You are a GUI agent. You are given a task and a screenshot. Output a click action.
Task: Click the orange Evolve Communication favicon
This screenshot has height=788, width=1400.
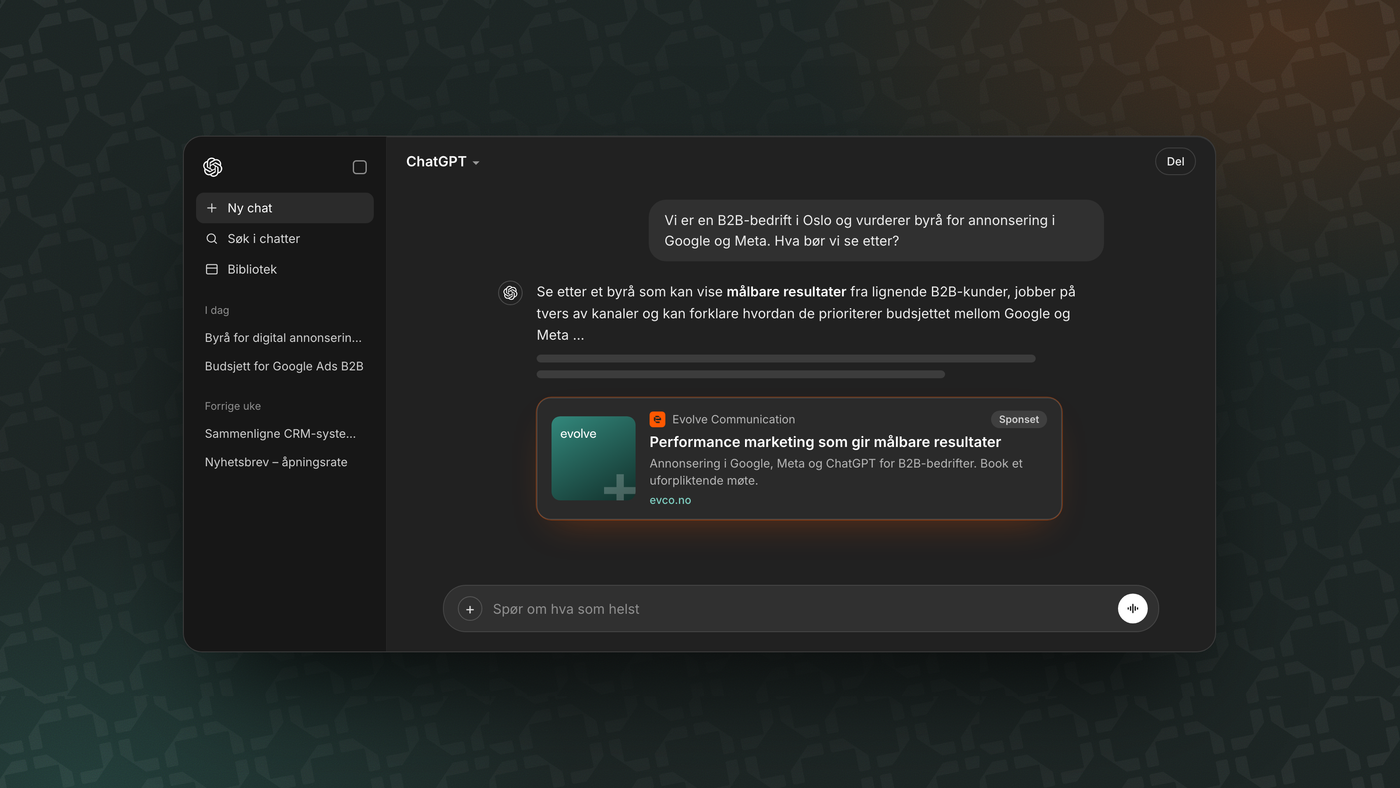pyautogui.click(x=657, y=419)
